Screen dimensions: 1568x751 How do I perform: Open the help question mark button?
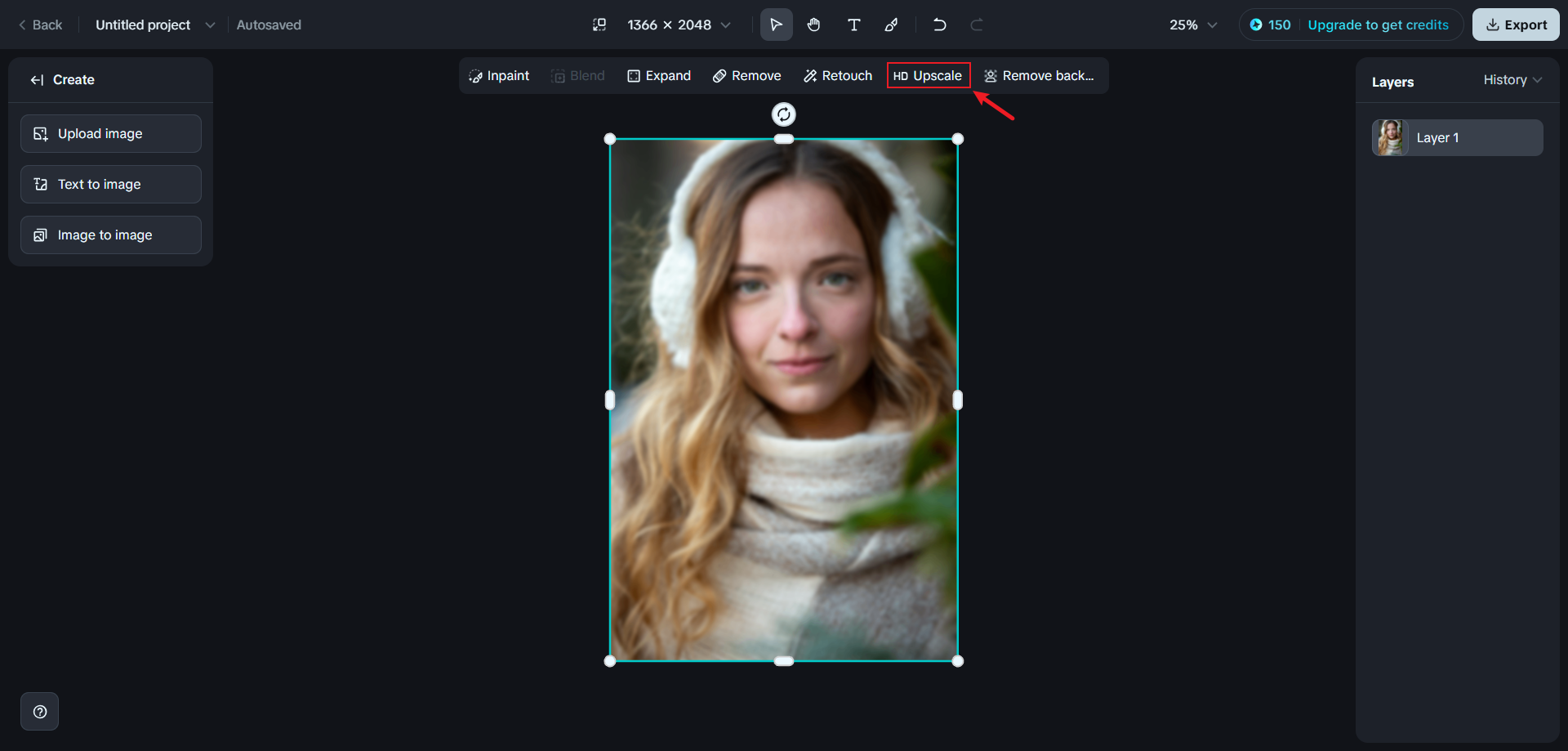[x=39, y=712]
